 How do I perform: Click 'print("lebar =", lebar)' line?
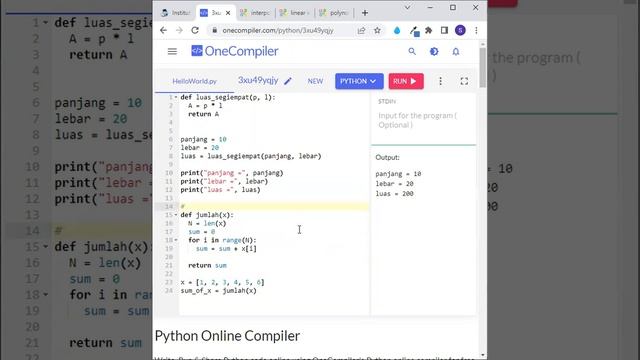224,181
